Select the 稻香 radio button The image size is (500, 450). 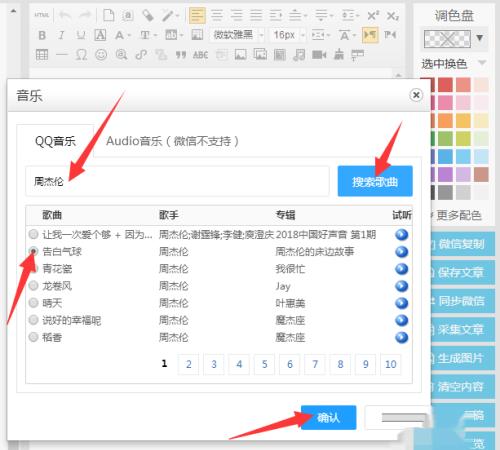pos(33,337)
